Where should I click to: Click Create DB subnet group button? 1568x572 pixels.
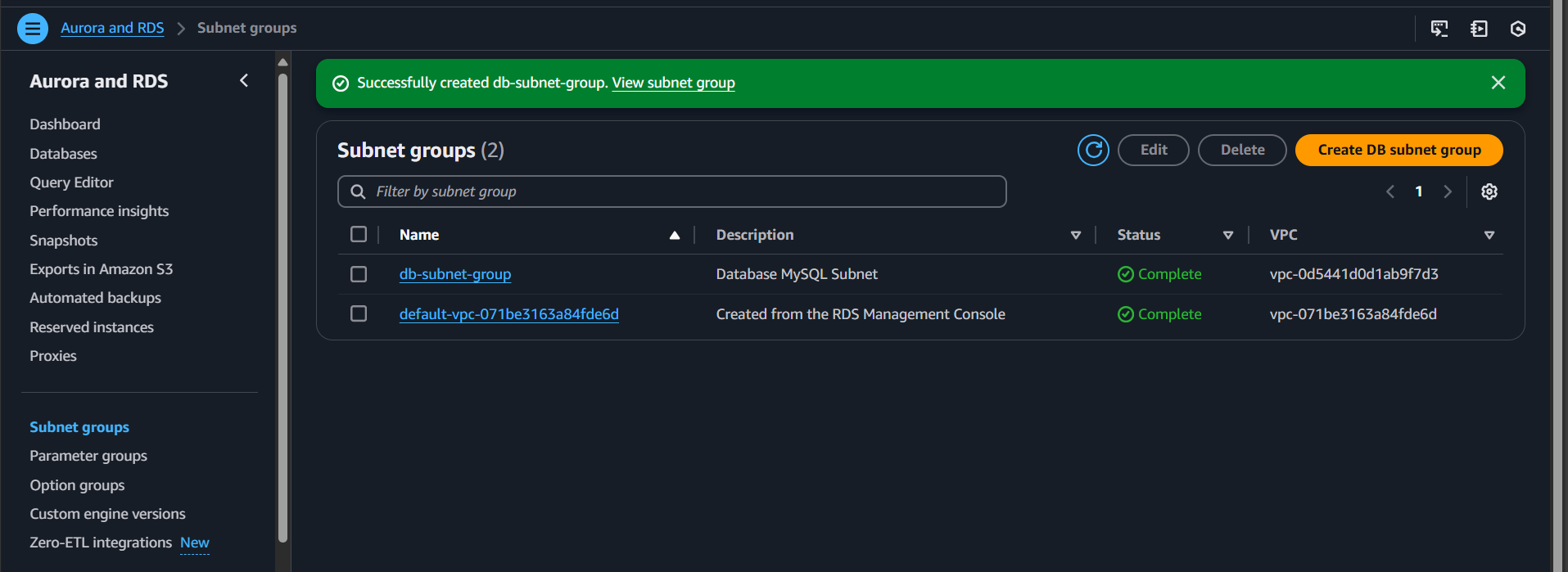[x=1399, y=150]
